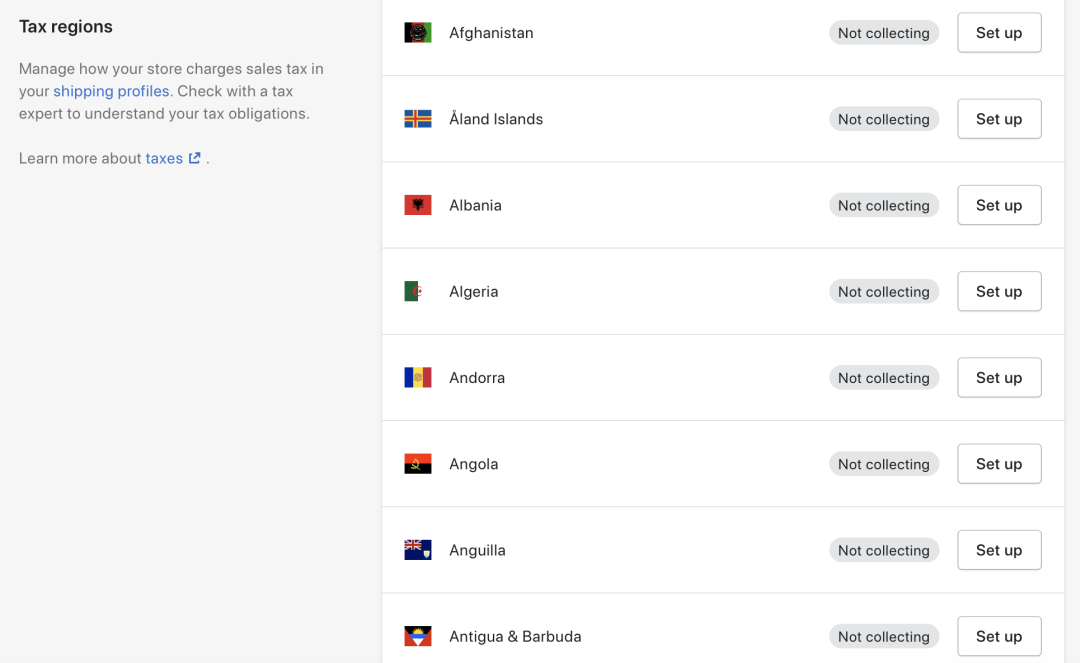Click Set up next to Albania
This screenshot has height=663, width=1080.
pyautogui.click(x=999, y=205)
